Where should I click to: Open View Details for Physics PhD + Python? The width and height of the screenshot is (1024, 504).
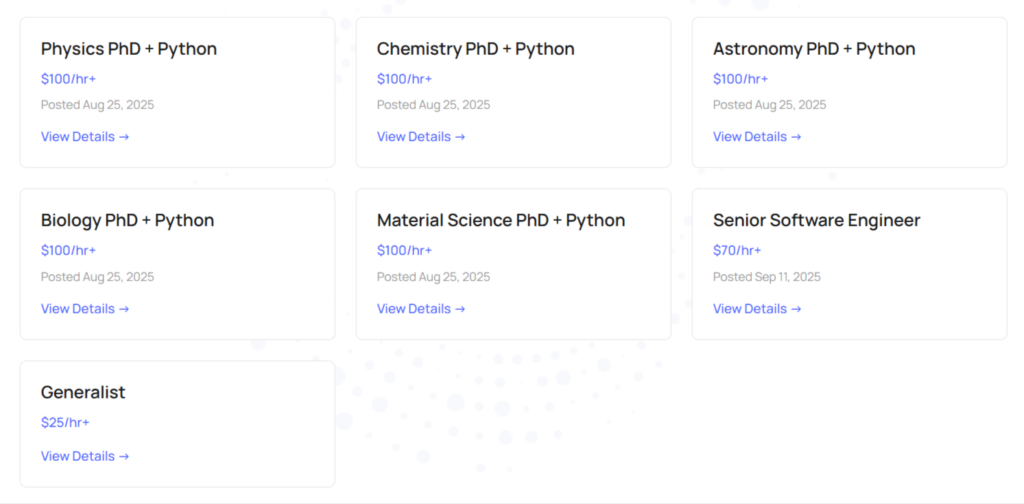click(x=85, y=137)
